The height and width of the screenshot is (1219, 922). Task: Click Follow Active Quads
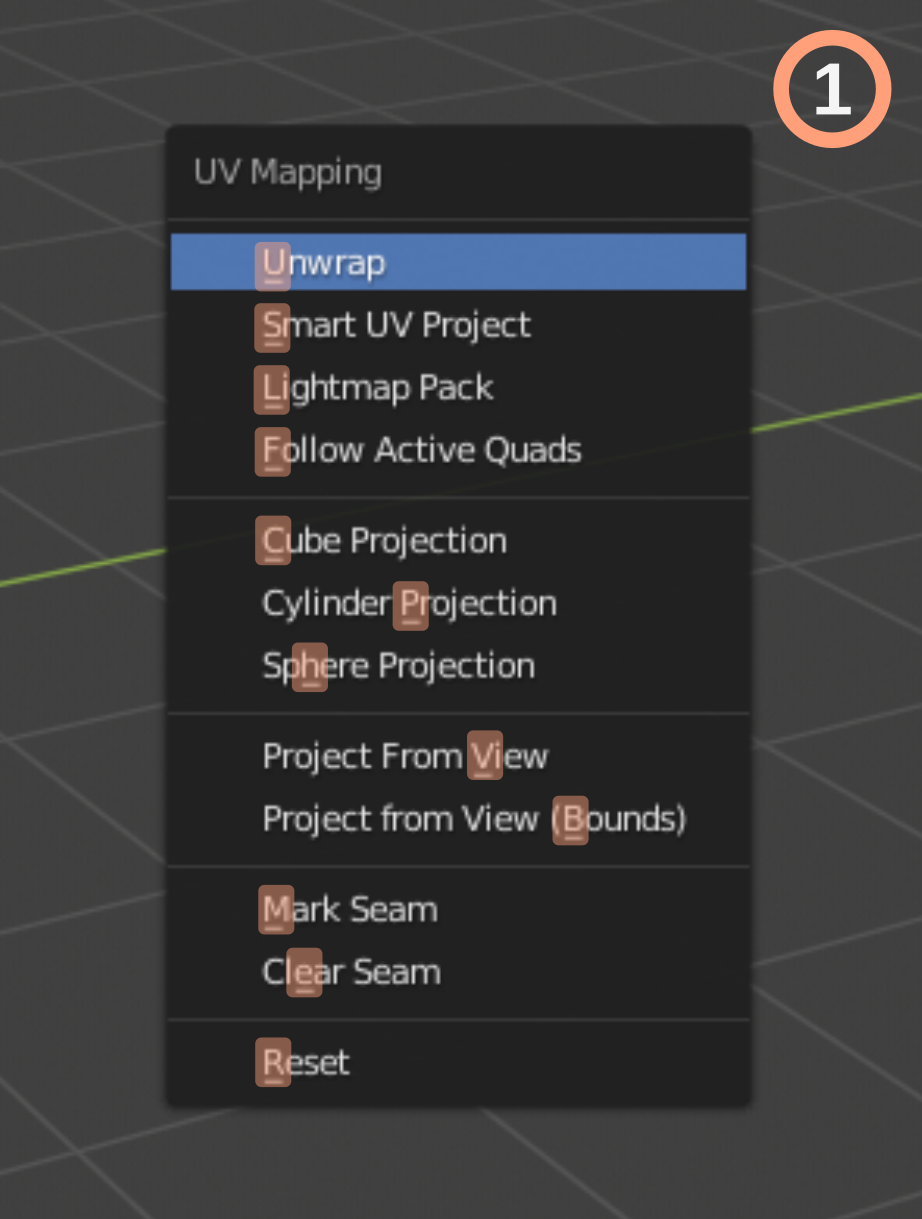coord(458,450)
